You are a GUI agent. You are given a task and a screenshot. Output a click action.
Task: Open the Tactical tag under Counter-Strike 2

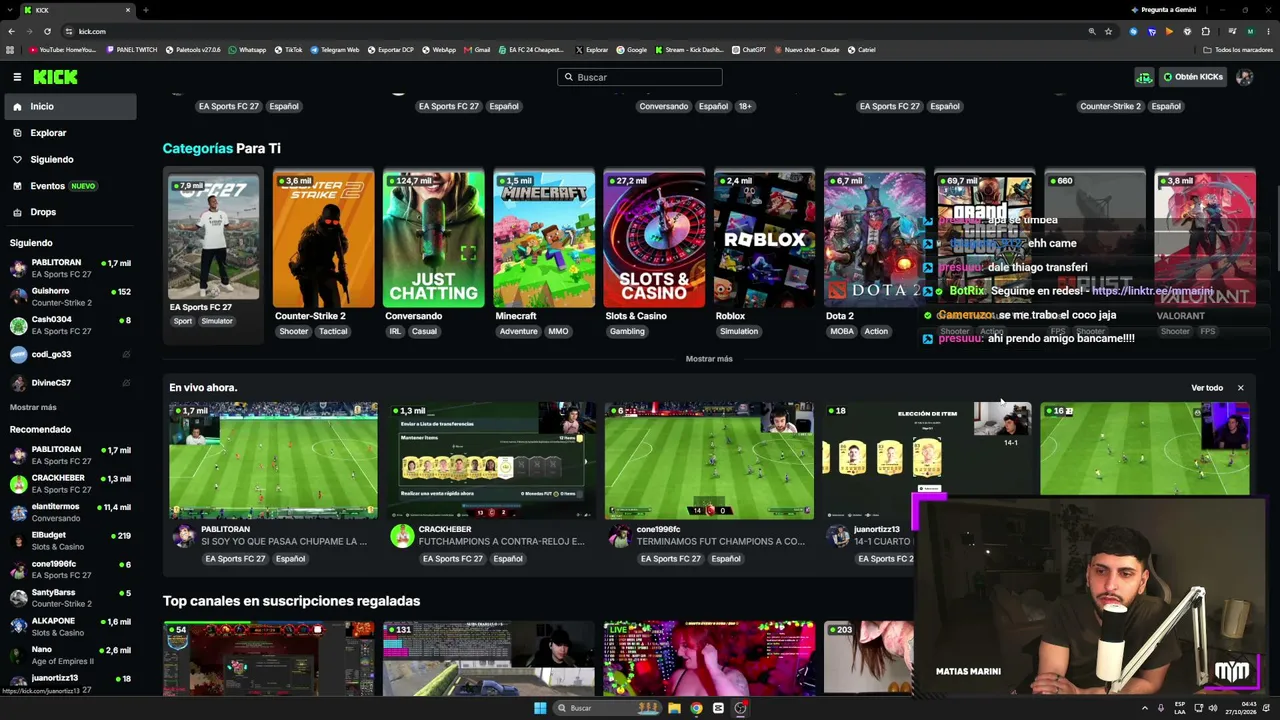(x=333, y=332)
